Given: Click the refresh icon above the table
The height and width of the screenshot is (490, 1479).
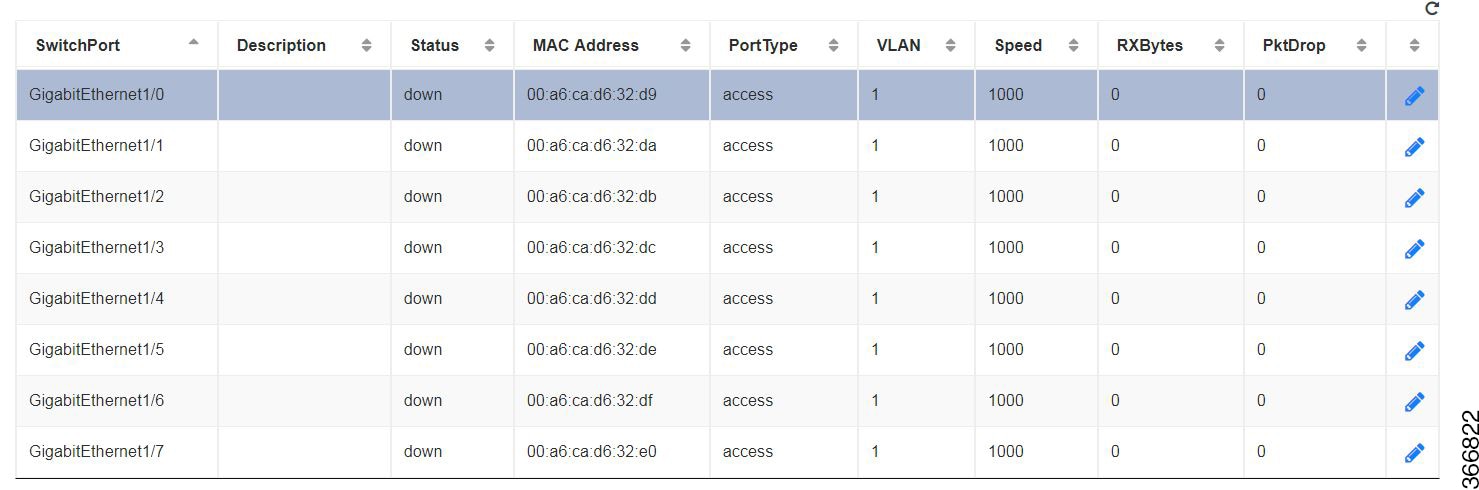Looking at the screenshot, I should tap(1432, 8).
